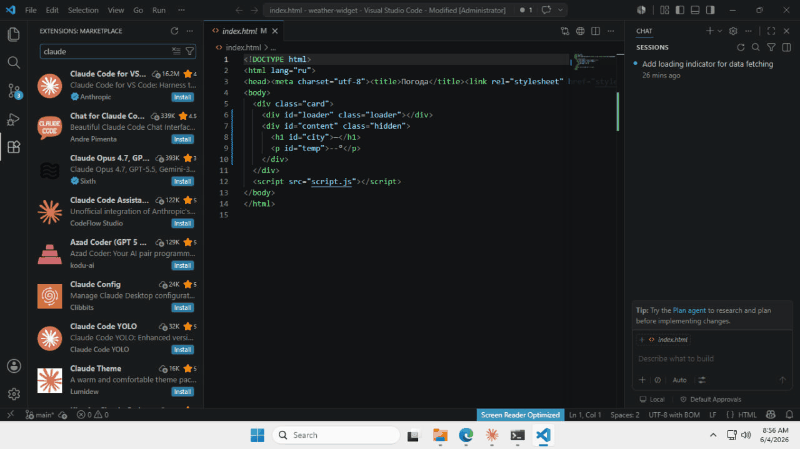
Task: Open the Search view in activity bar
Action: pos(14,62)
